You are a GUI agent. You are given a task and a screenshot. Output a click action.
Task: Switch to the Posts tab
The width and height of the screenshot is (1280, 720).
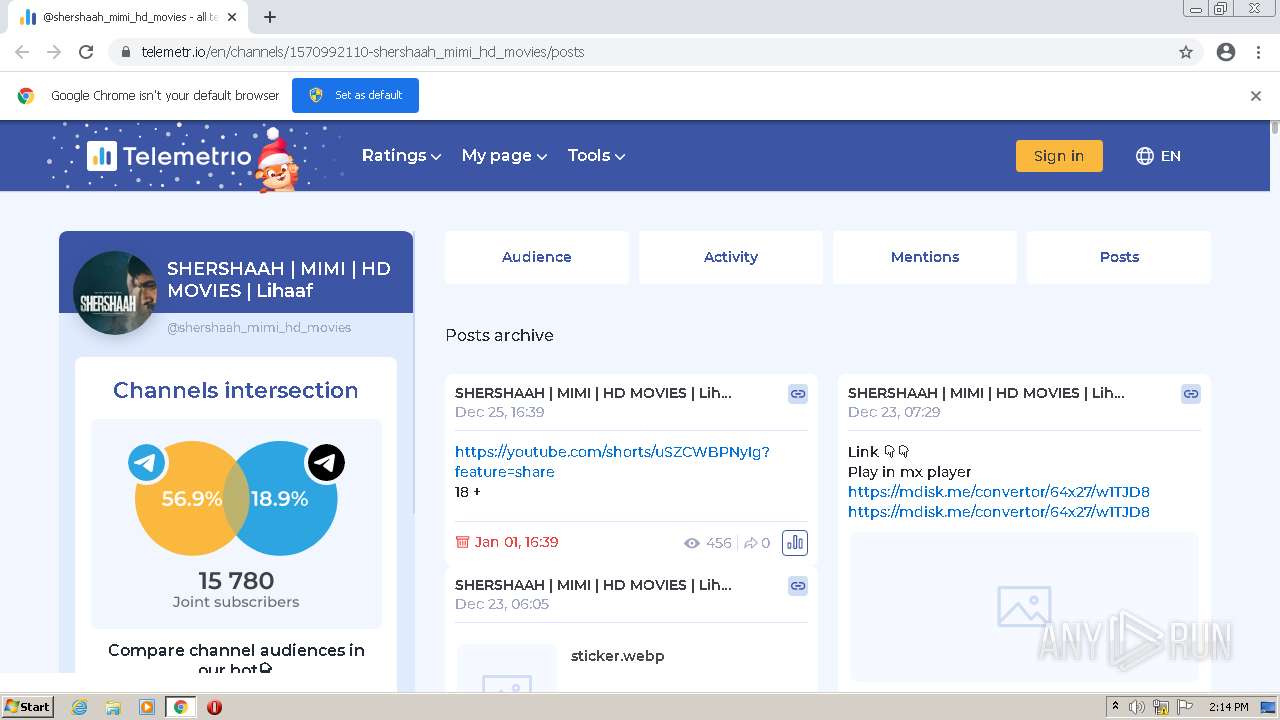(x=1119, y=257)
